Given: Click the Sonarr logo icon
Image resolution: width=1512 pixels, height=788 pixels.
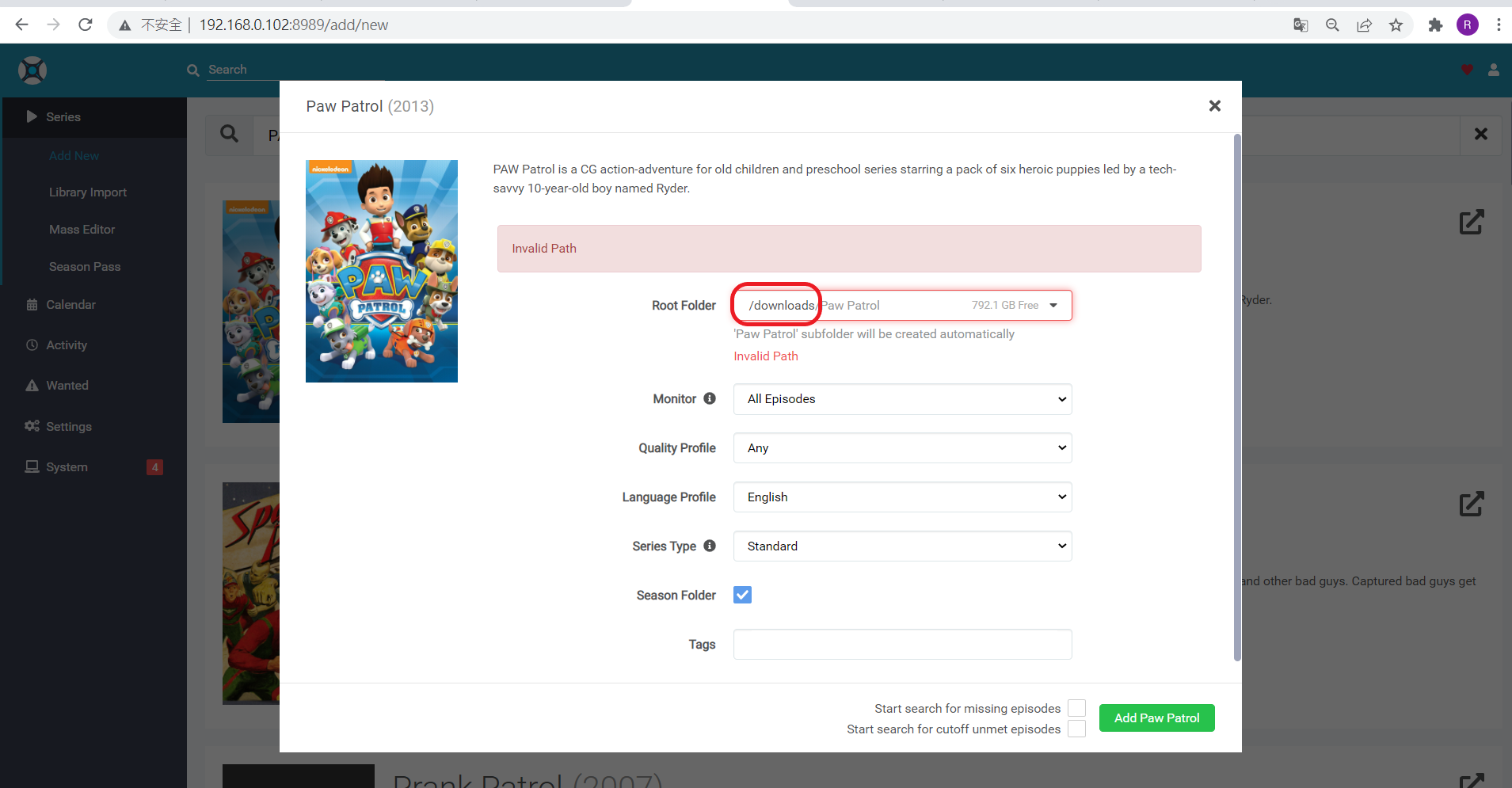Looking at the screenshot, I should point(32,70).
